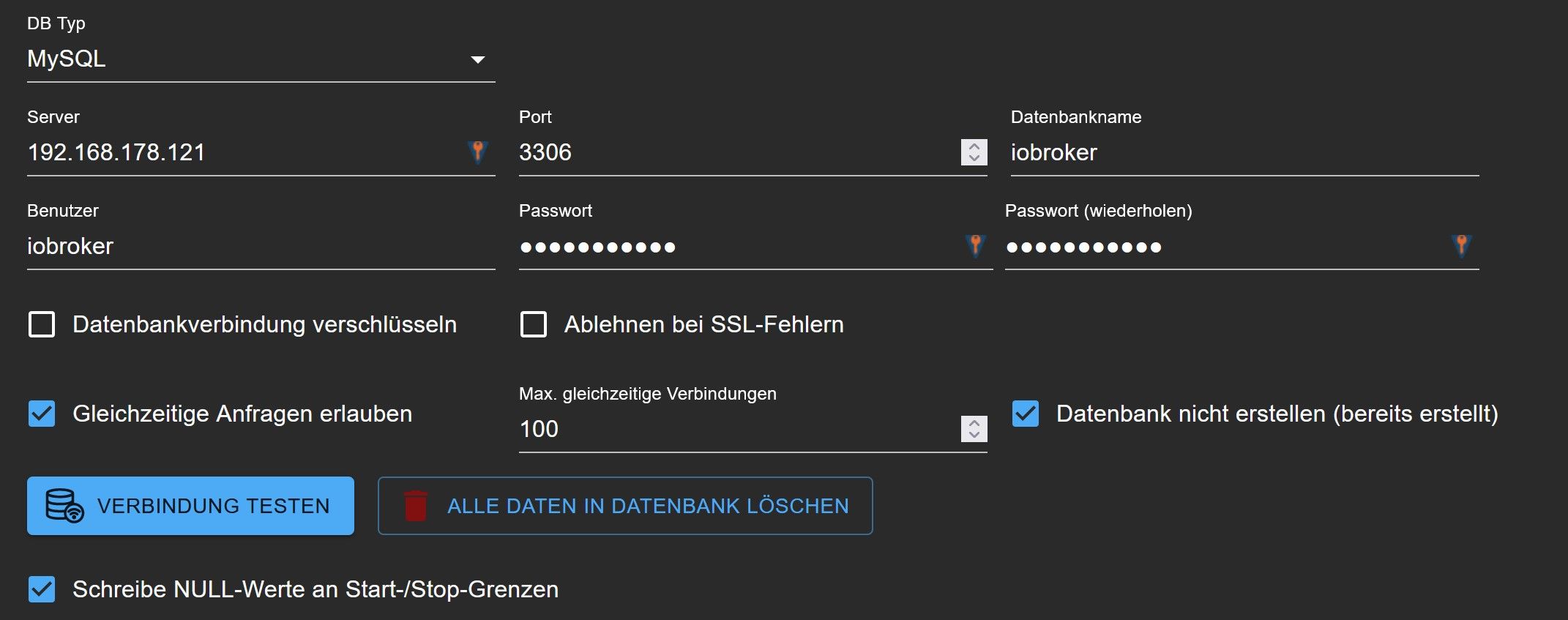1568x620 pixels.
Task: Expand the MySQL database type selector
Action: pos(249,59)
